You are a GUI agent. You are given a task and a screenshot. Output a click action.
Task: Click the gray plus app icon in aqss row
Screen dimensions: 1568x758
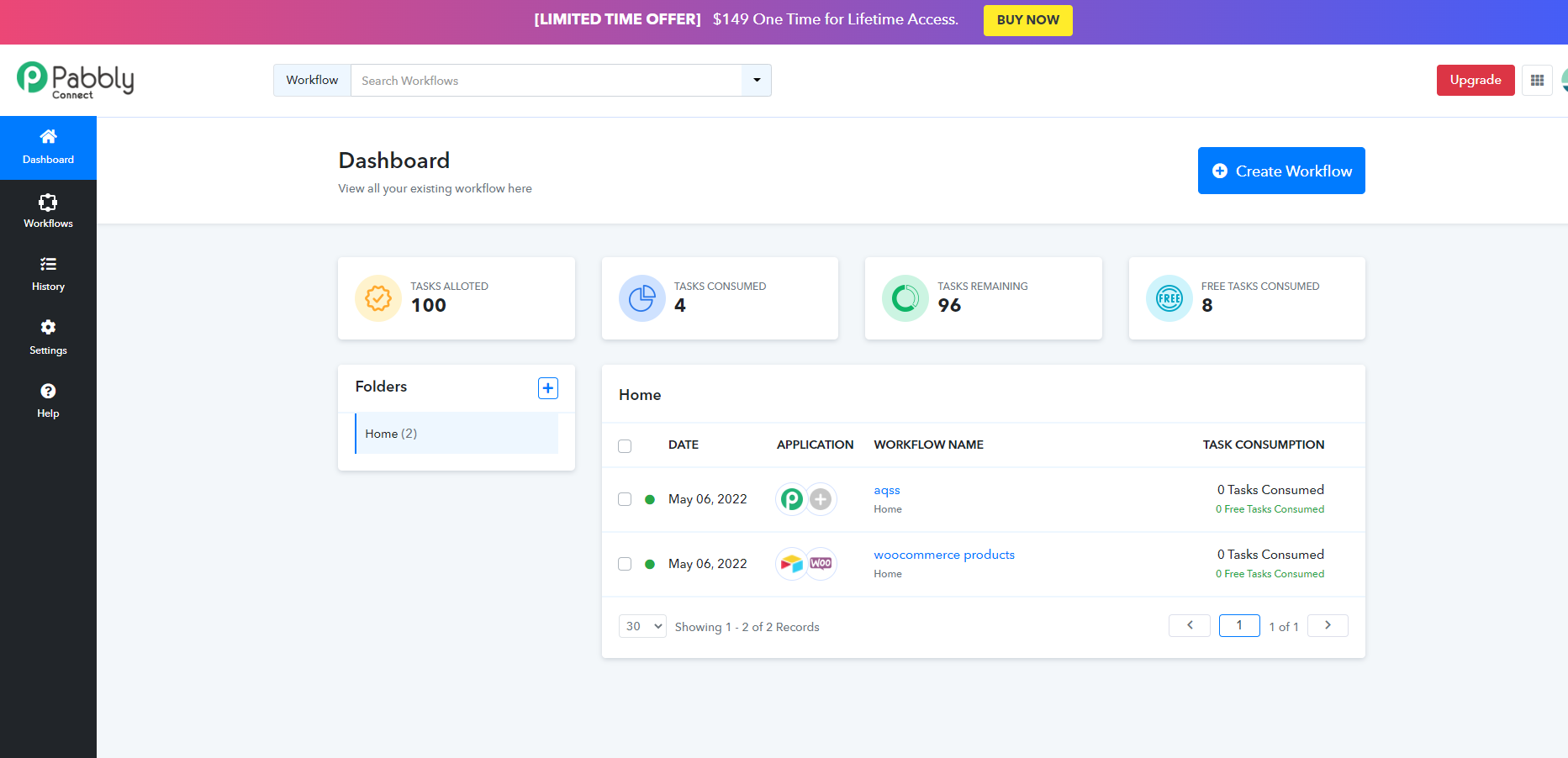pos(821,499)
